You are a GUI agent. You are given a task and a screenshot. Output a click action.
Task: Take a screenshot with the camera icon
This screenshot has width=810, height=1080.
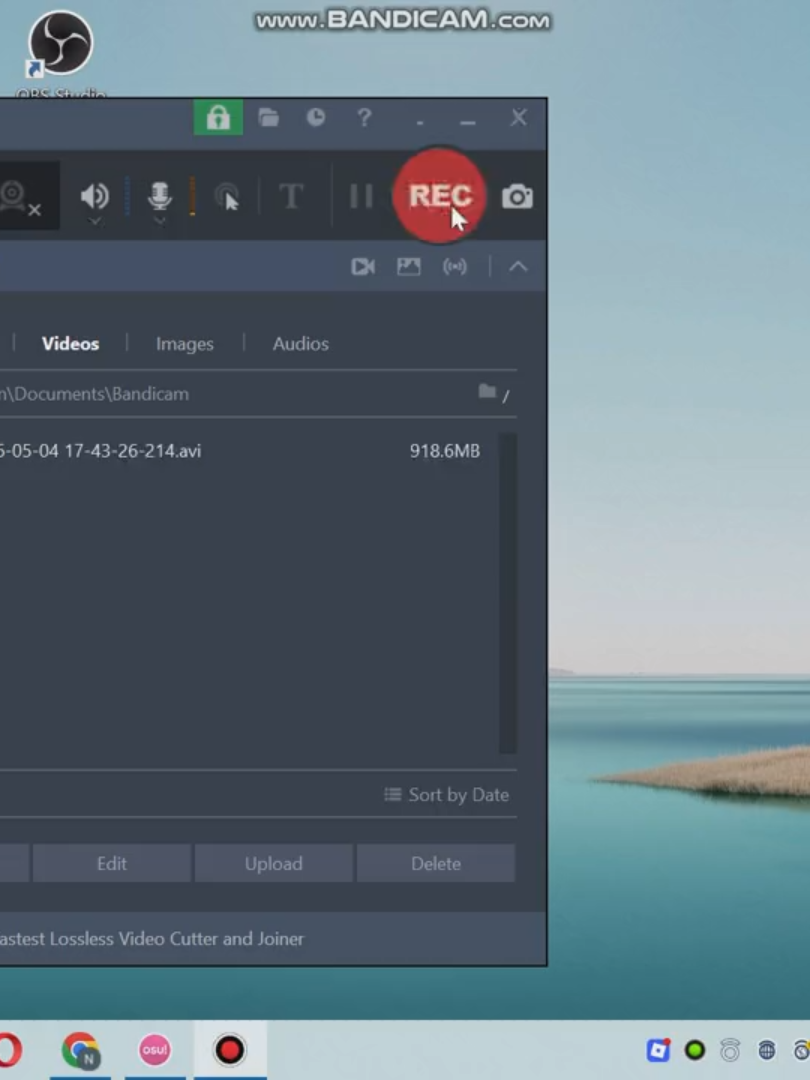pos(517,197)
